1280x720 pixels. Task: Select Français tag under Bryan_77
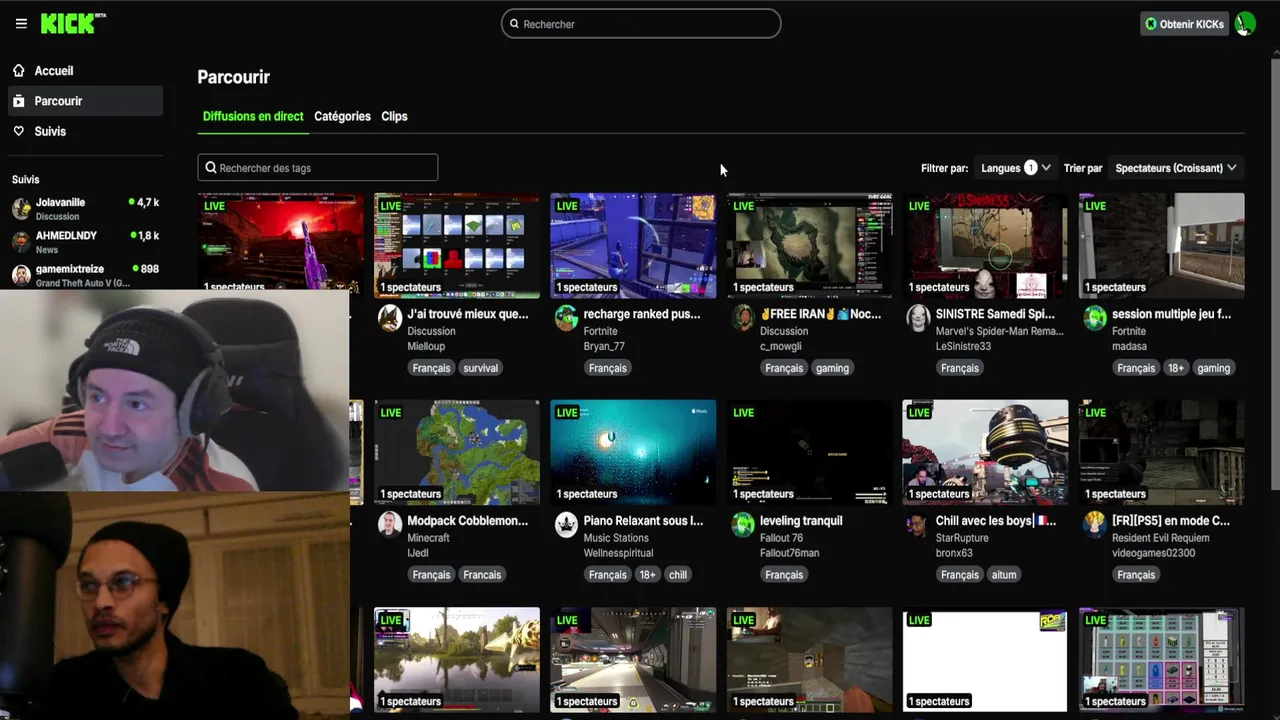pyautogui.click(x=608, y=368)
